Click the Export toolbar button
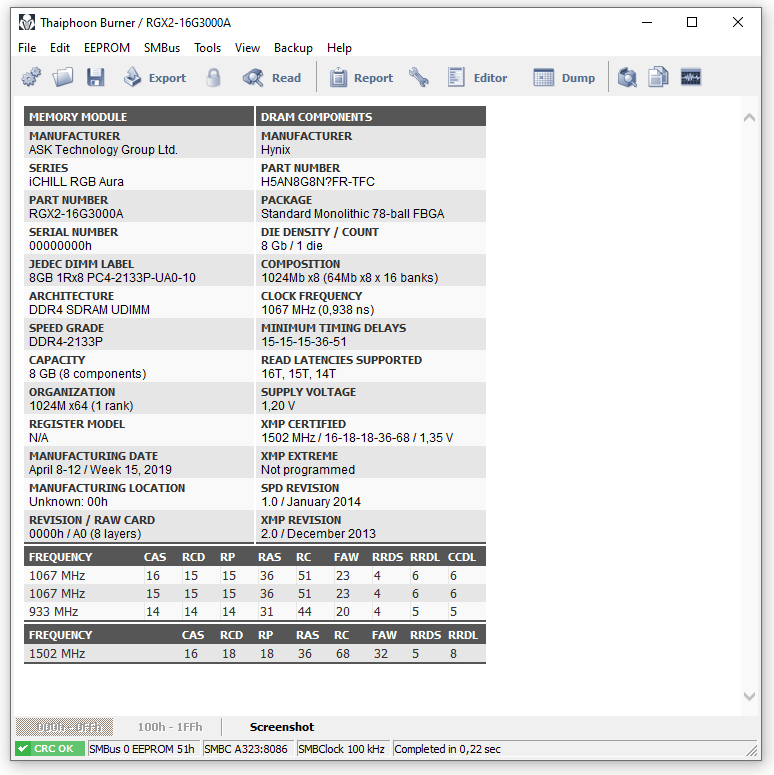Viewport: 774px width, 775px height. coord(155,78)
